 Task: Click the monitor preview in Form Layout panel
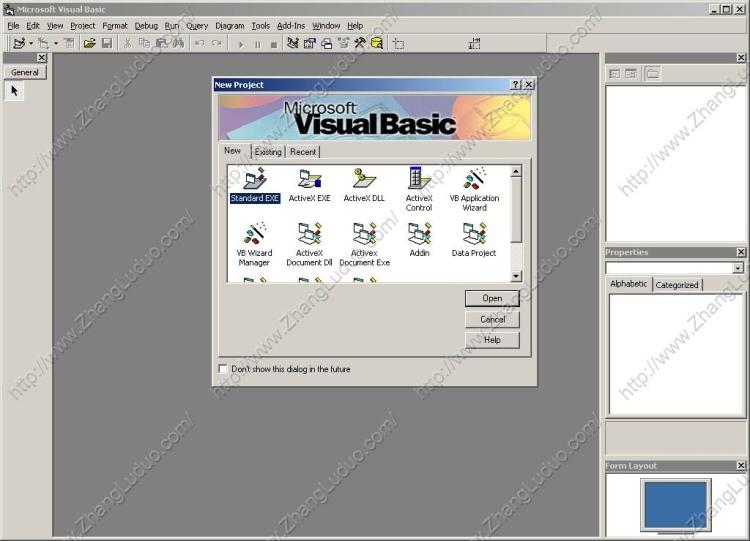click(675, 505)
